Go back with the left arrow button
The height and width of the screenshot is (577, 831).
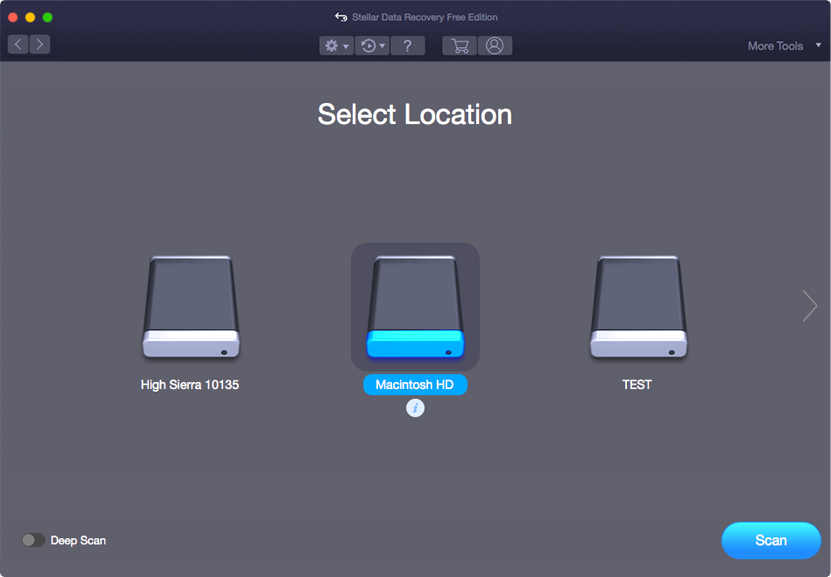click(18, 44)
